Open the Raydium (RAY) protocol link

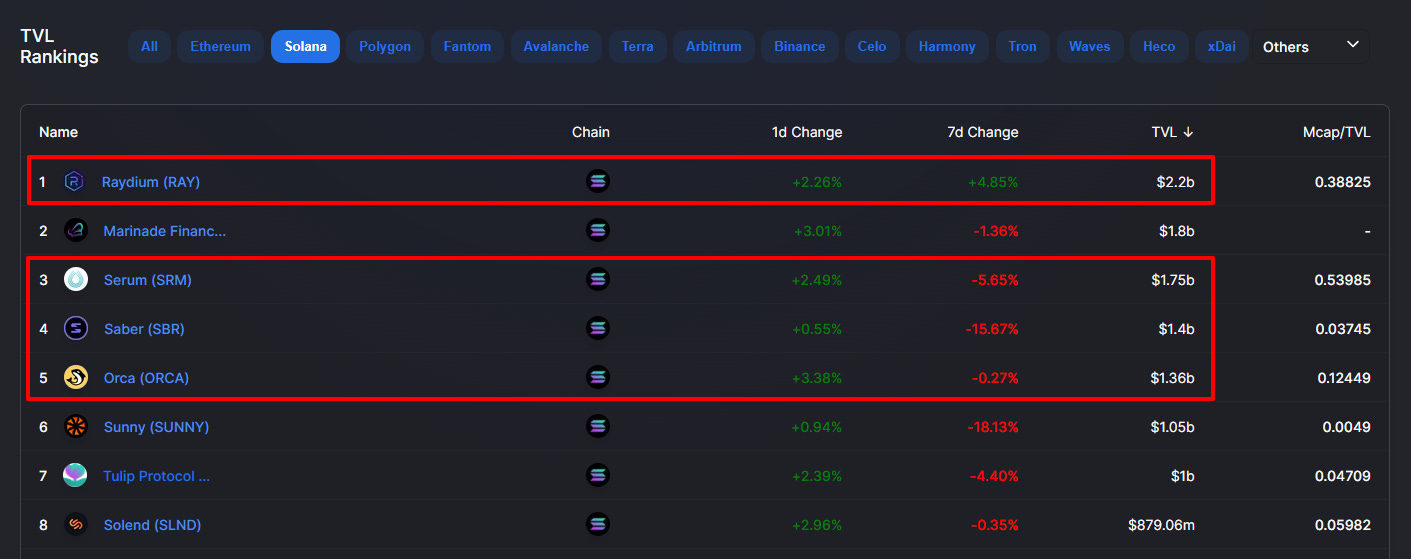pyautogui.click(x=151, y=182)
